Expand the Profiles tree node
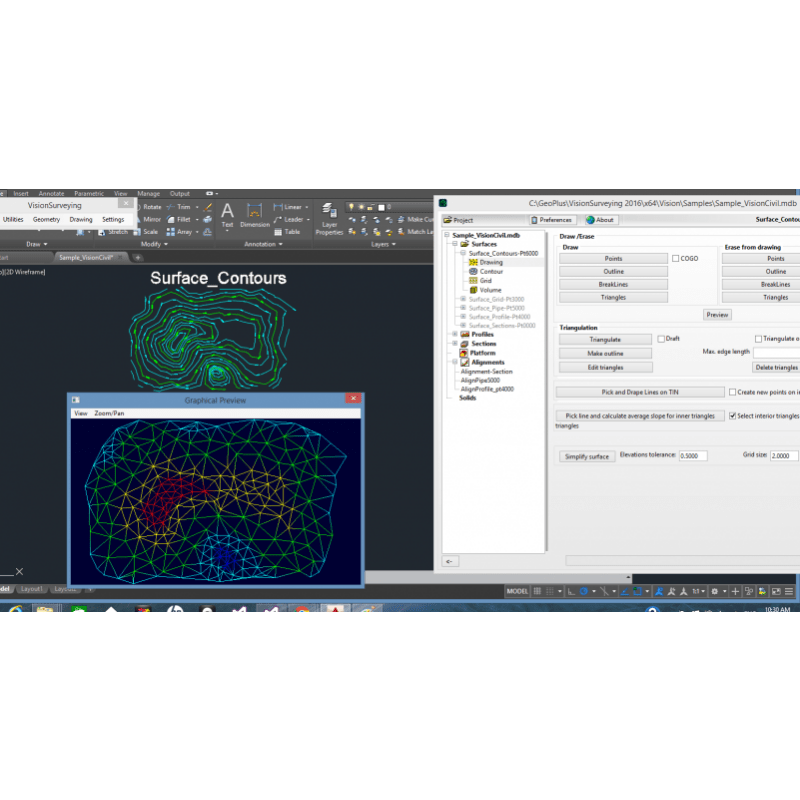Screen dimensions: 800x800 point(455,334)
